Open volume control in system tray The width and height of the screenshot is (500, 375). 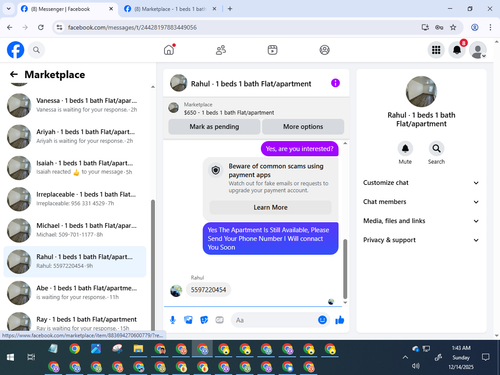coord(416,366)
